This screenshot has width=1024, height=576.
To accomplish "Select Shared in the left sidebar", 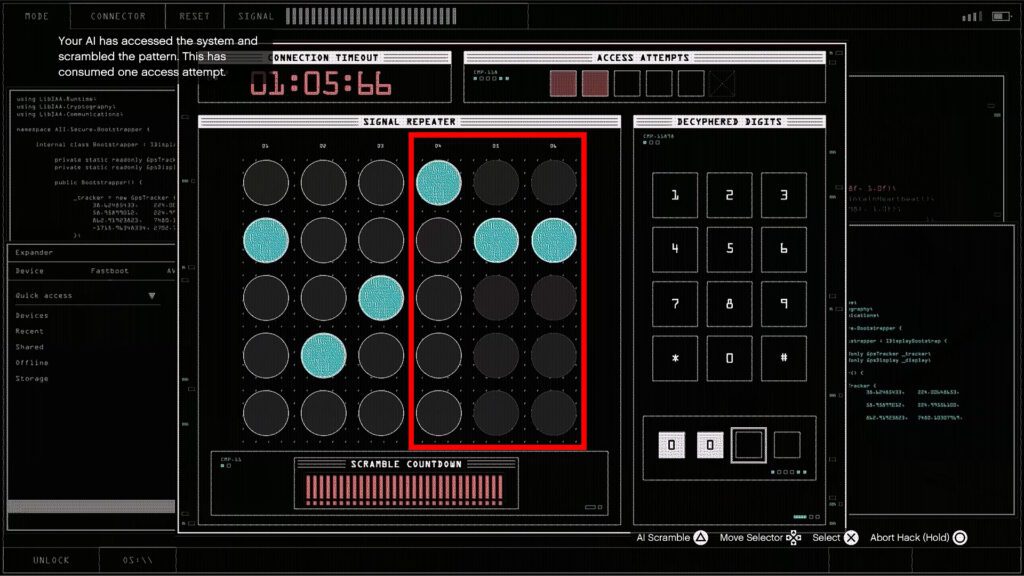I will tap(29, 347).
